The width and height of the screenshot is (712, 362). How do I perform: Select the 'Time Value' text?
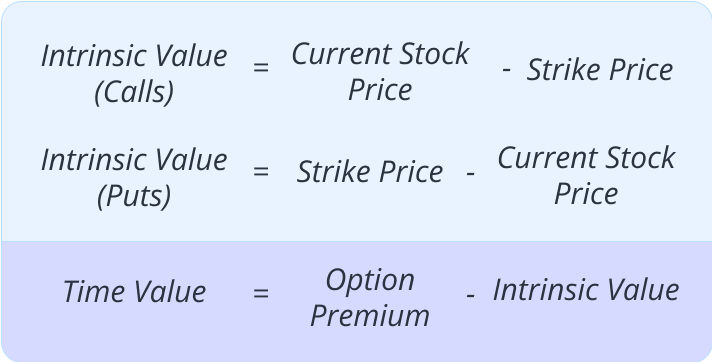[134, 292]
